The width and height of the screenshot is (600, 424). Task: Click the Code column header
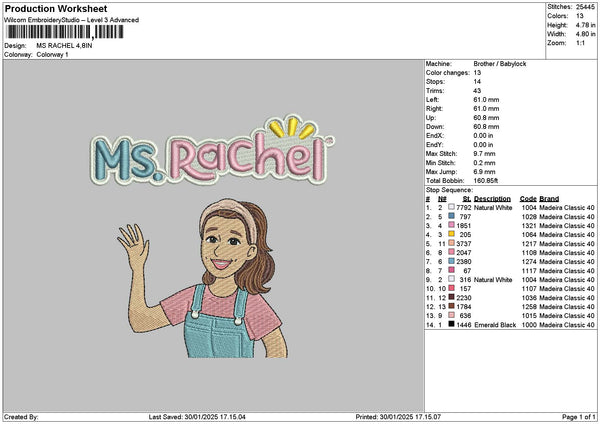tap(528, 198)
